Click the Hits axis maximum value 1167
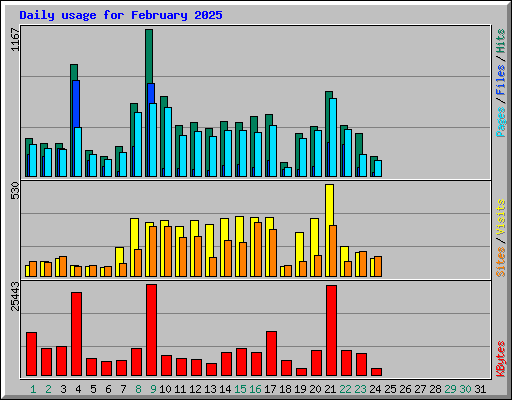Screen dimensions: 512x400 [x=15, y=40]
